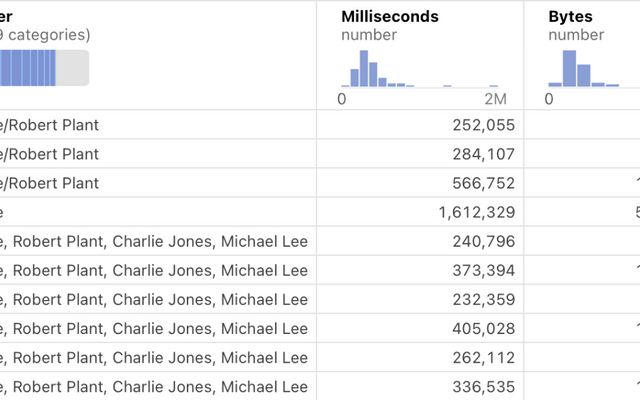The image size is (640, 400).
Task: Click the categories count label
Action: [x=45, y=35]
